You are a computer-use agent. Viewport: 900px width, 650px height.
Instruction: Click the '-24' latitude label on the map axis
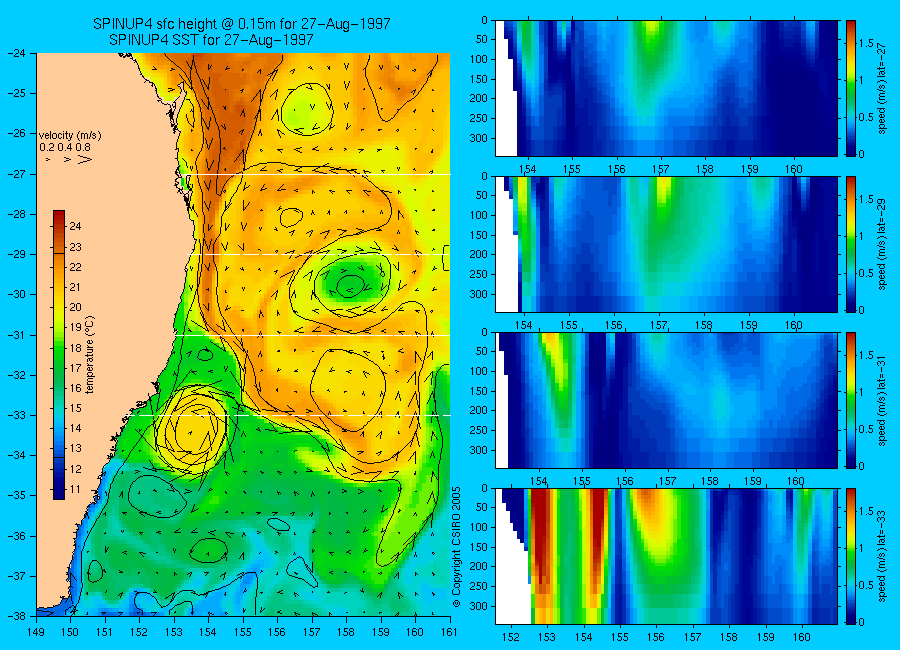coord(16,53)
